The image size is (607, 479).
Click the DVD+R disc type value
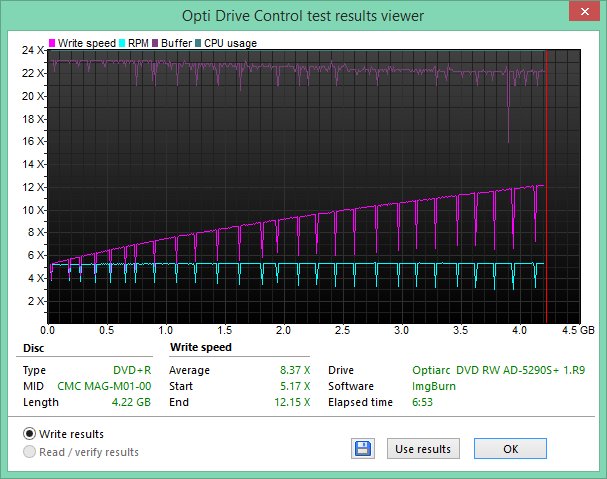(x=129, y=370)
